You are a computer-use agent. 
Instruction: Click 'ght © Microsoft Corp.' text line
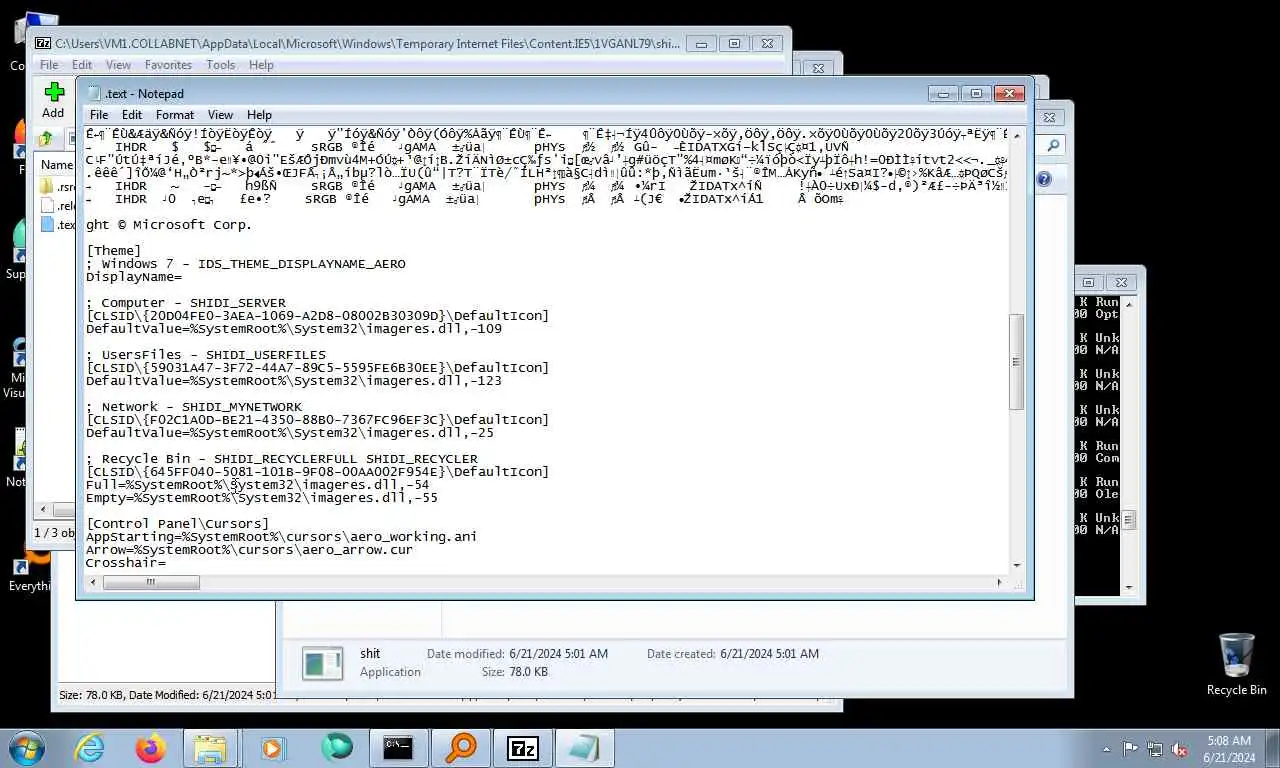[x=169, y=225]
